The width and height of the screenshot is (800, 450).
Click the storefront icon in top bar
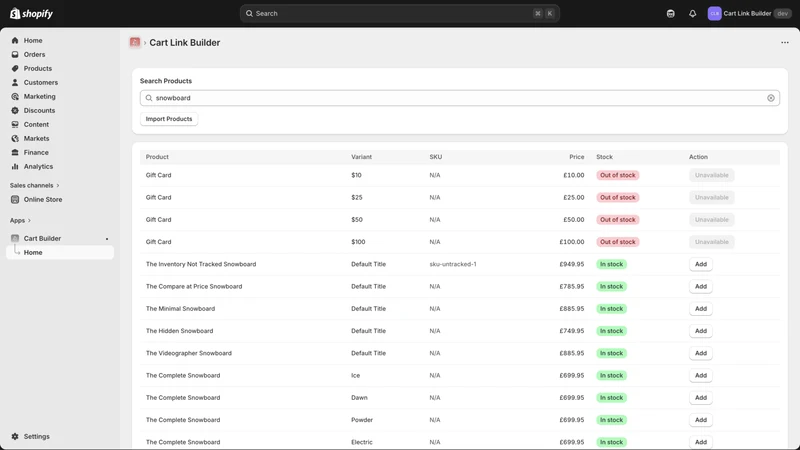click(x=670, y=14)
